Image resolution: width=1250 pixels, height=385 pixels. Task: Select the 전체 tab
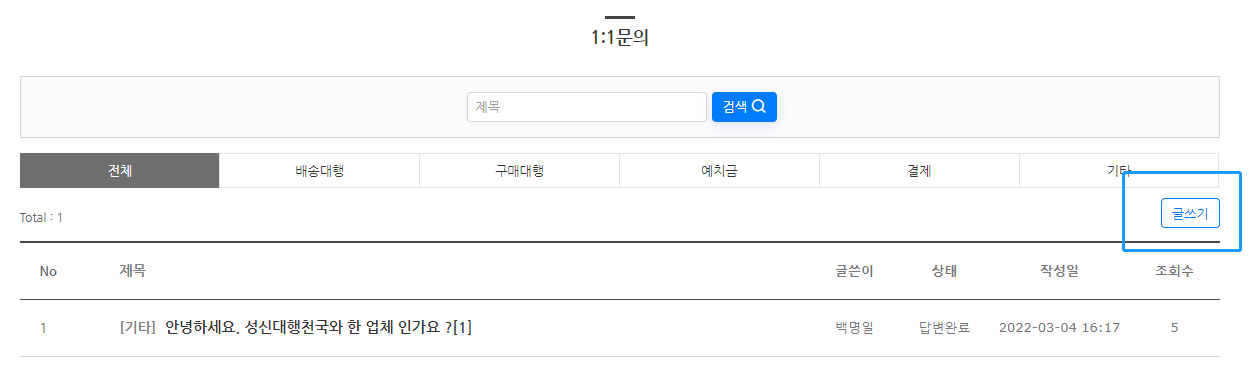click(x=120, y=170)
